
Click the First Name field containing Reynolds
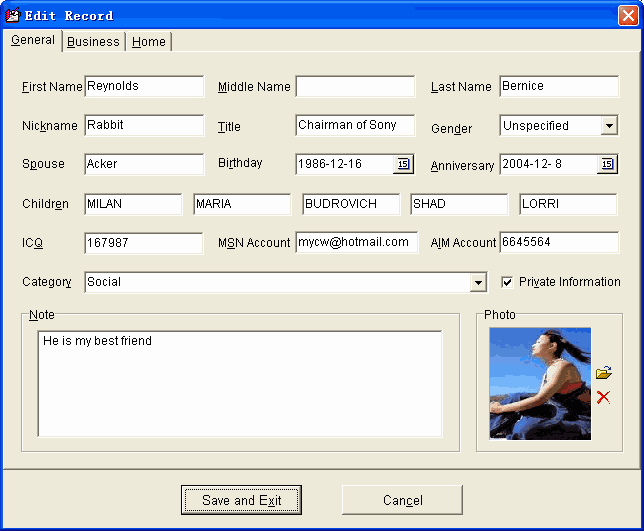click(x=144, y=87)
